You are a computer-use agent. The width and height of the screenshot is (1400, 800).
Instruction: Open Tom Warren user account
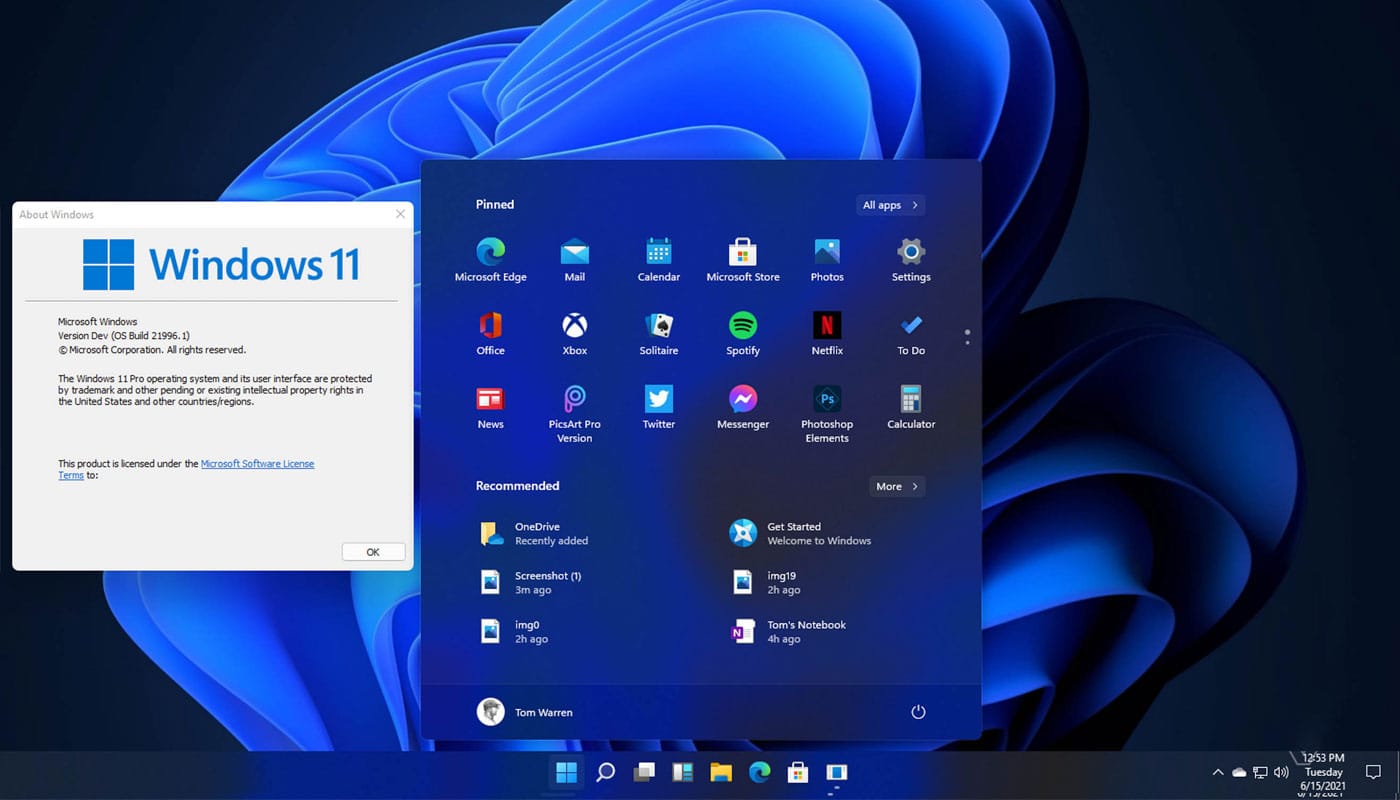tap(525, 712)
